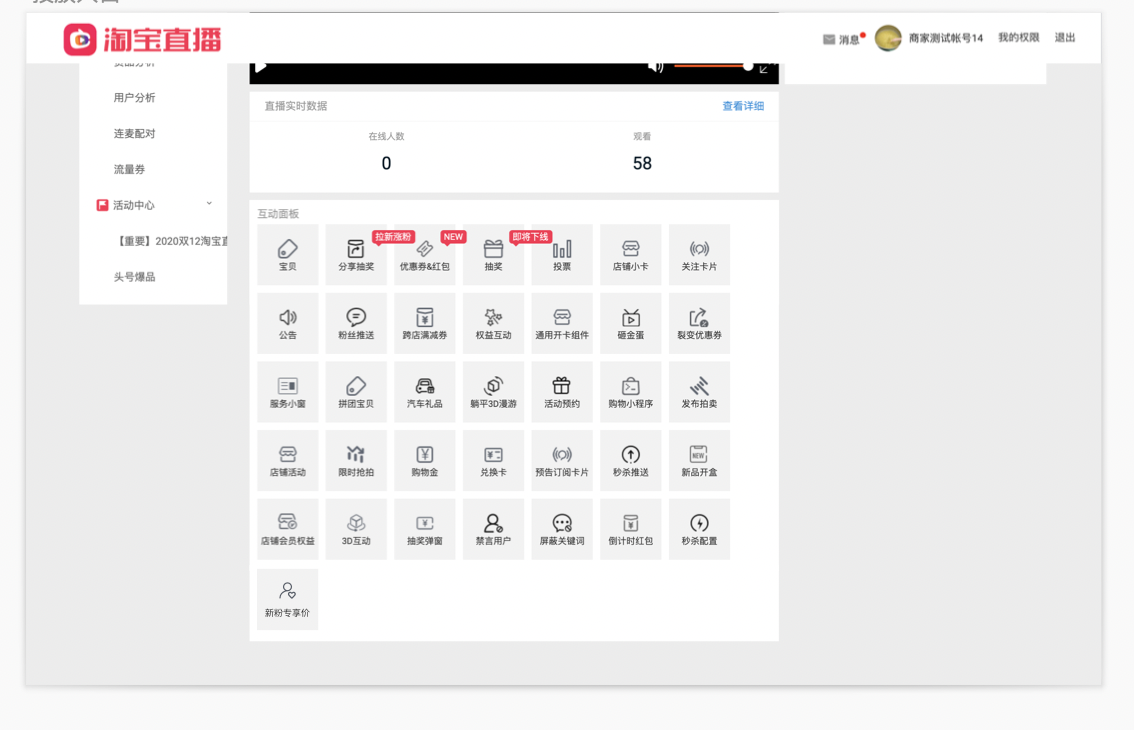Mute the video player volume icon
This screenshot has height=730, width=1134.
(x=655, y=67)
